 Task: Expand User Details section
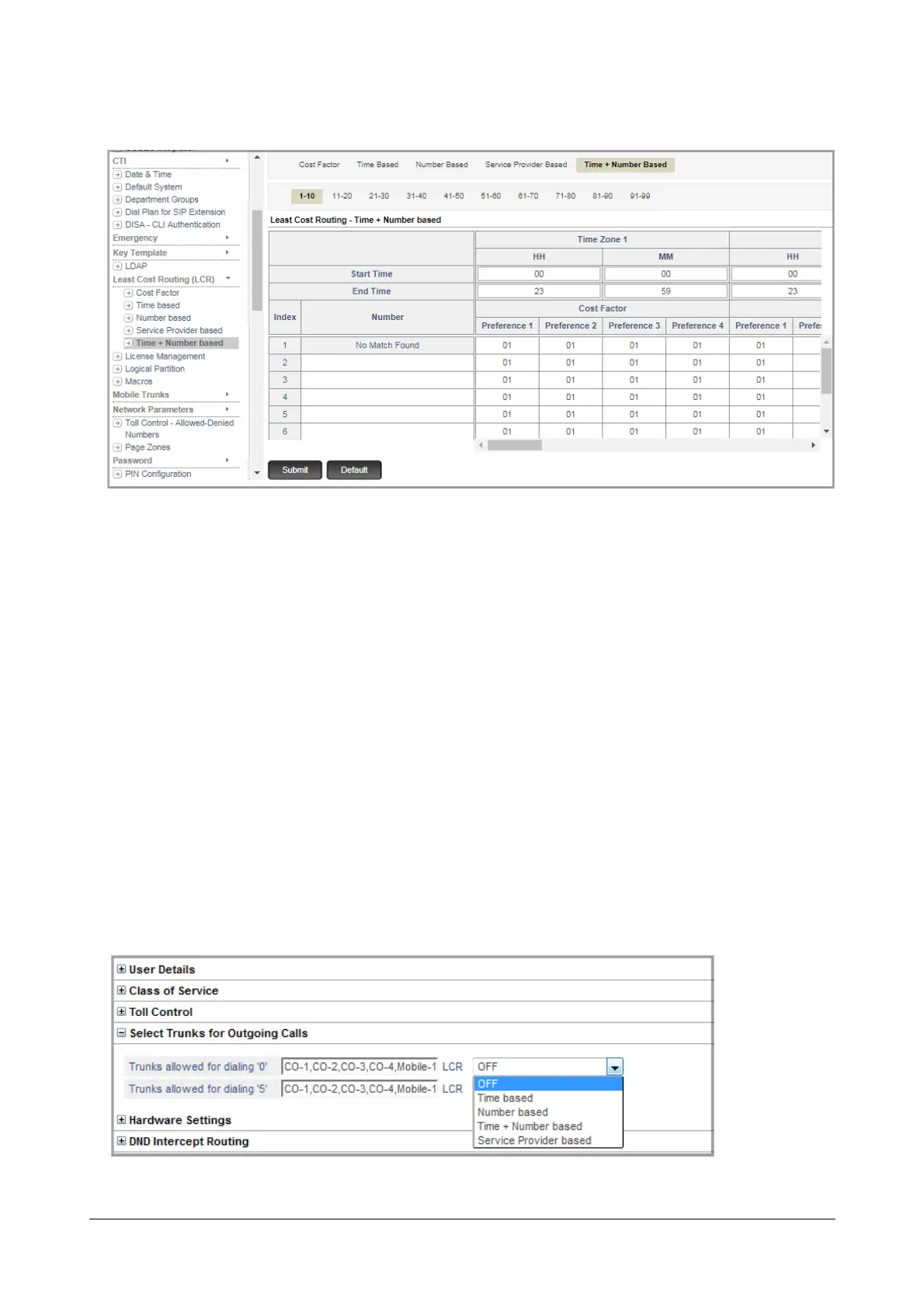pos(121,969)
